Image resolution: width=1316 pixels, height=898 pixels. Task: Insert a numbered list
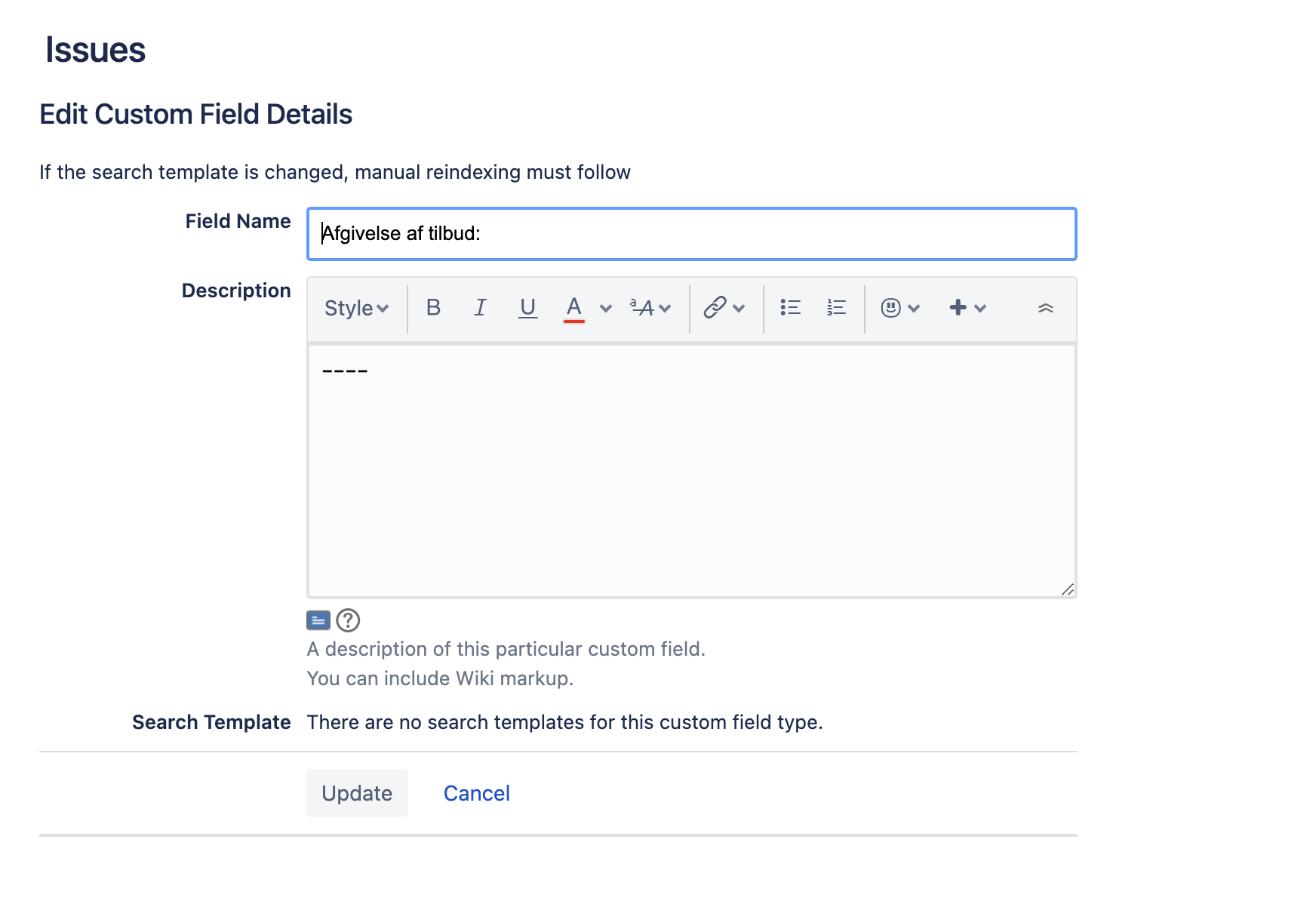[836, 308]
